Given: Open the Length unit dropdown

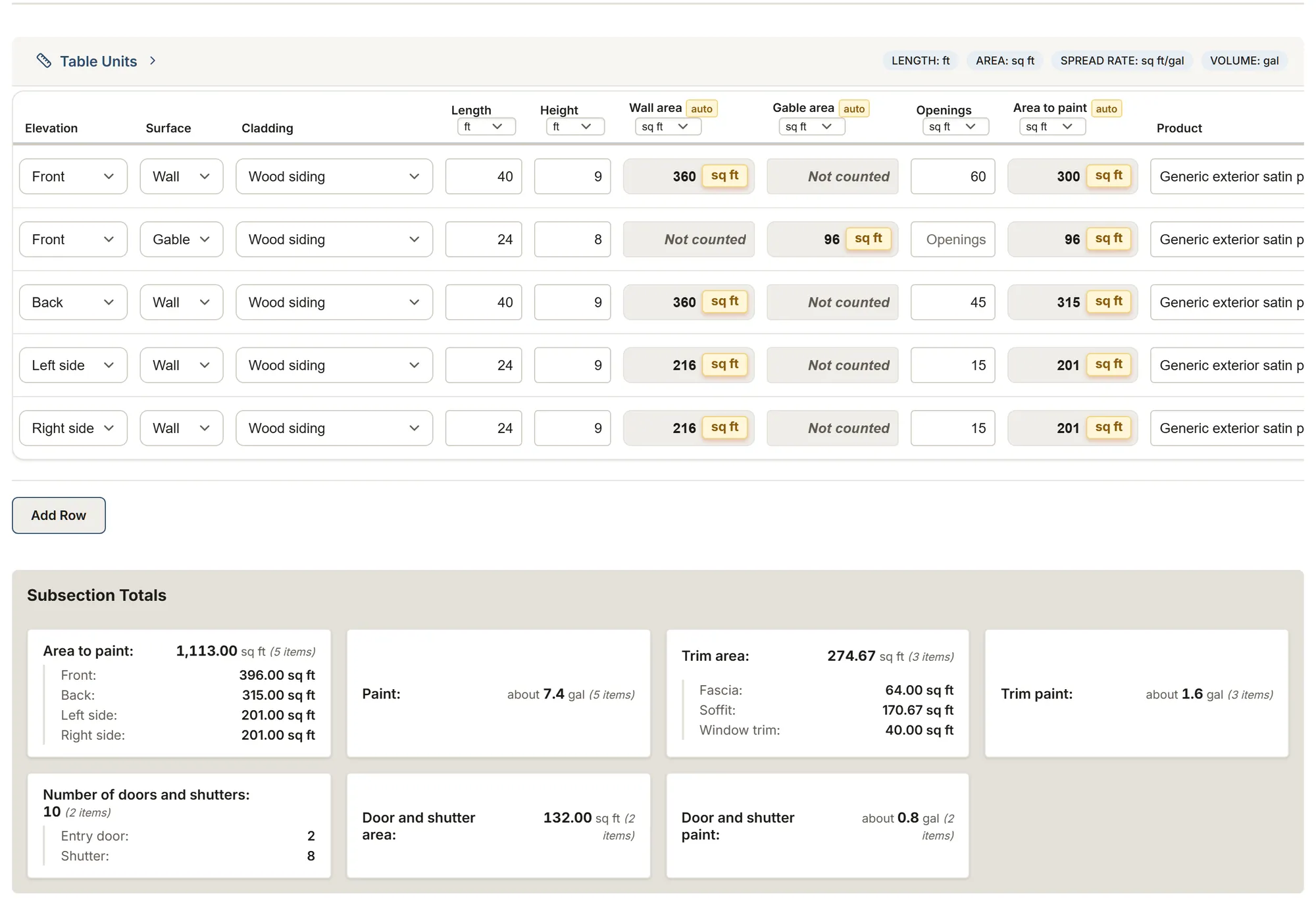Looking at the screenshot, I should 486,126.
